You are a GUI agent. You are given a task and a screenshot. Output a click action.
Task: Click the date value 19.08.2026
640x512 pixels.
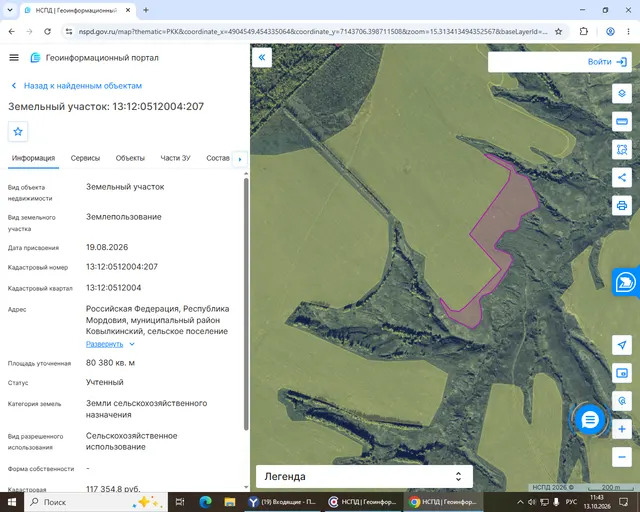point(107,247)
